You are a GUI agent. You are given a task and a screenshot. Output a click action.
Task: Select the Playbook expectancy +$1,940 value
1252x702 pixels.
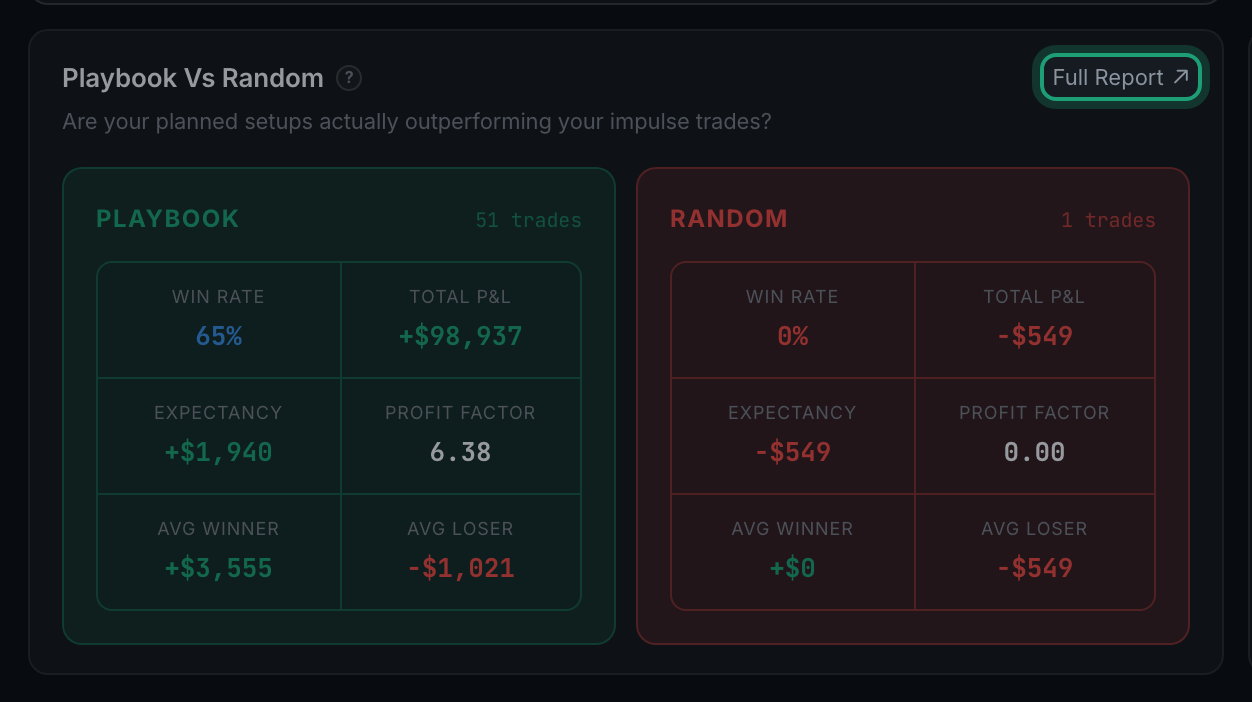point(219,452)
